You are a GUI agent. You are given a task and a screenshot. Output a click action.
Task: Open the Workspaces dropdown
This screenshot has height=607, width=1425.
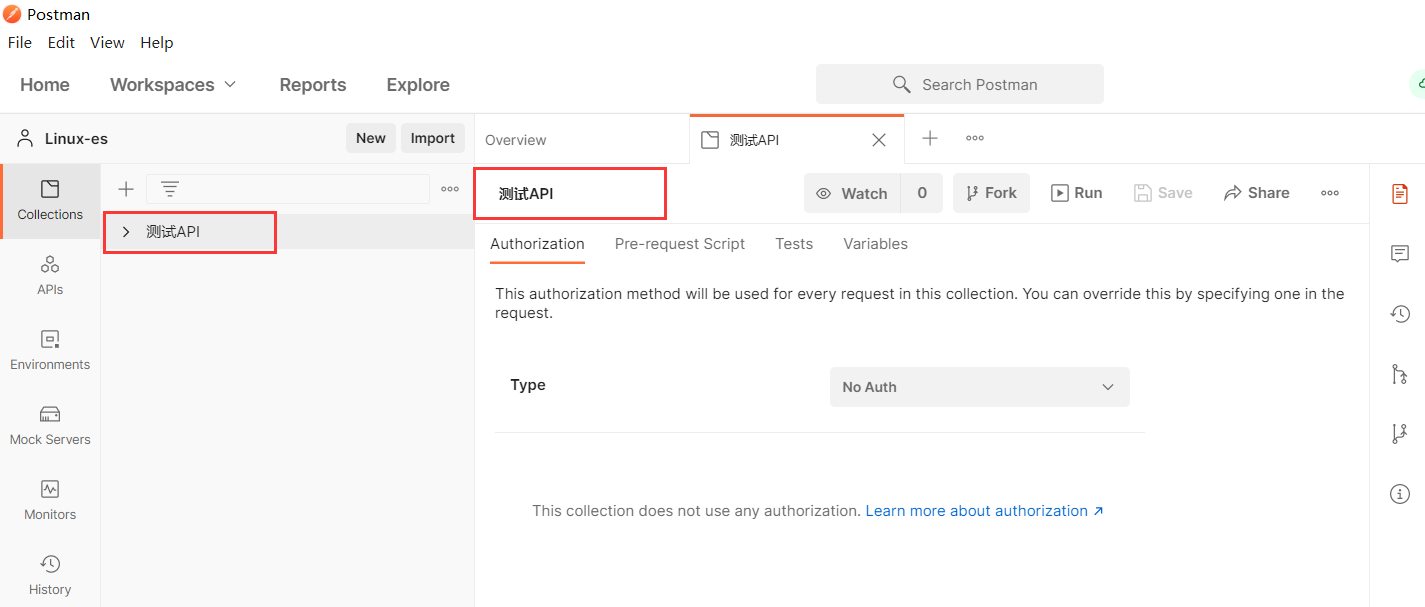click(x=173, y=85)
